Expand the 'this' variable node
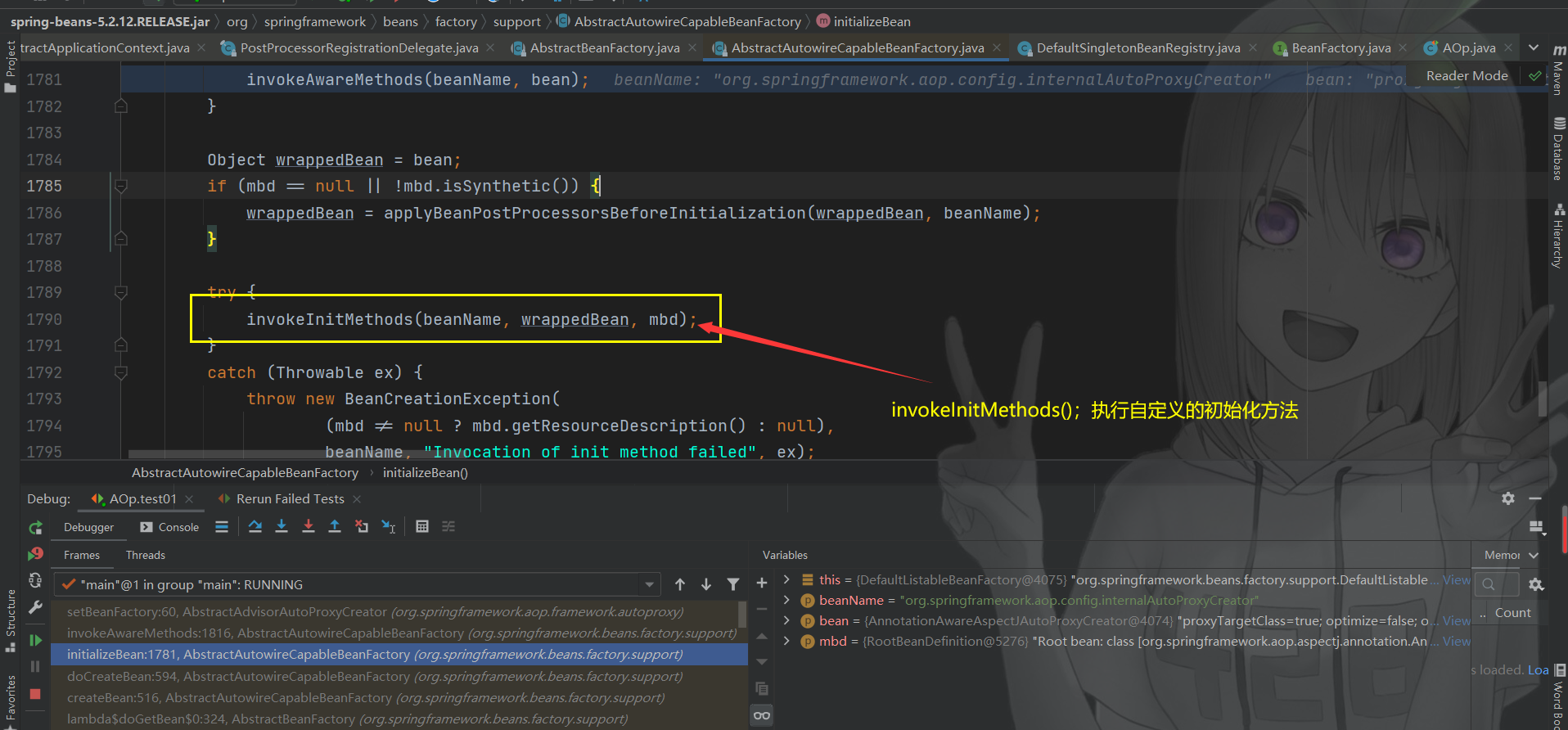1568x730 pixels. pos(786,579)
